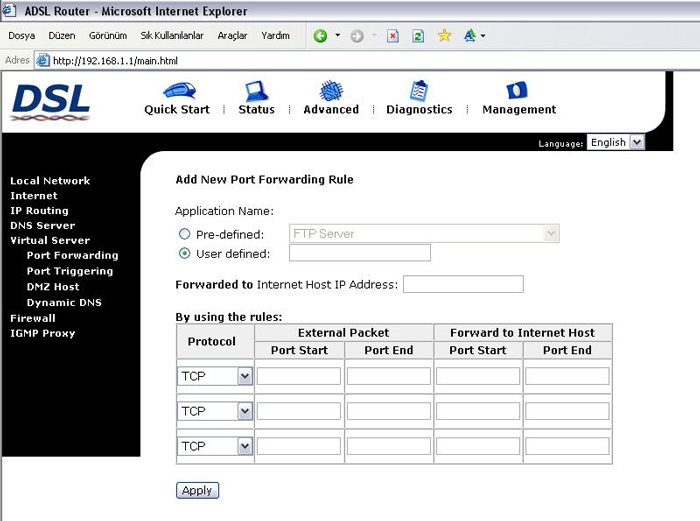
Task: Click the address bar URL field
Action: pos(366,60)
